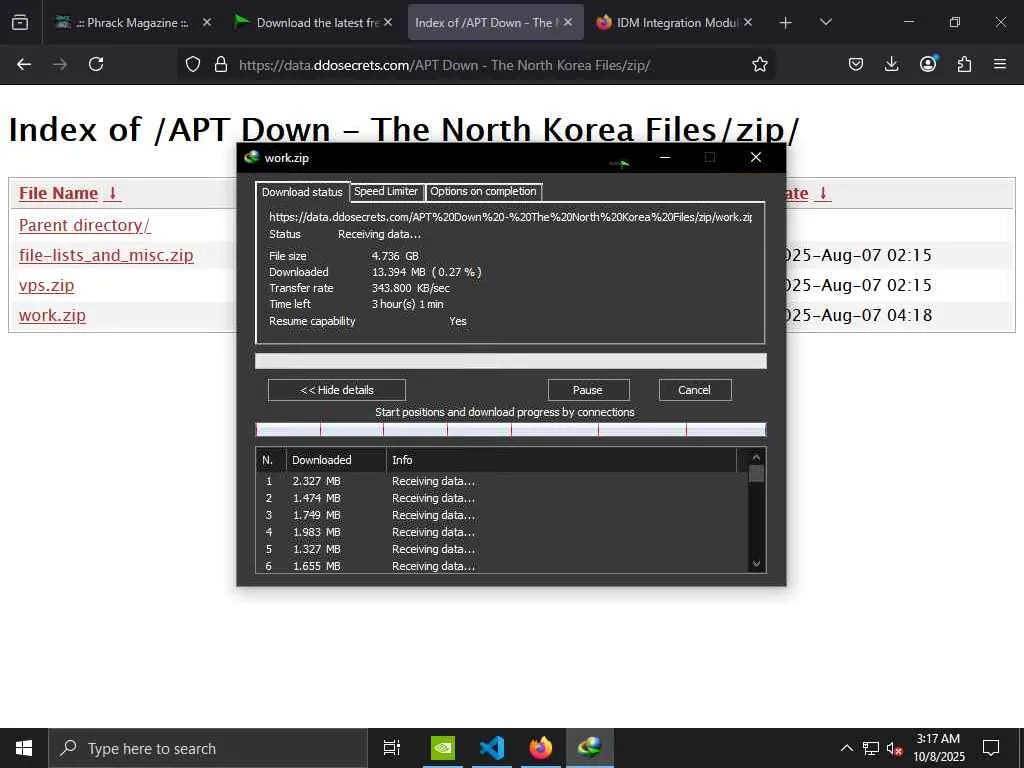Screen dimensions: 1024x768
Task: Click the overall download progress bar
Action: point(510,361)
